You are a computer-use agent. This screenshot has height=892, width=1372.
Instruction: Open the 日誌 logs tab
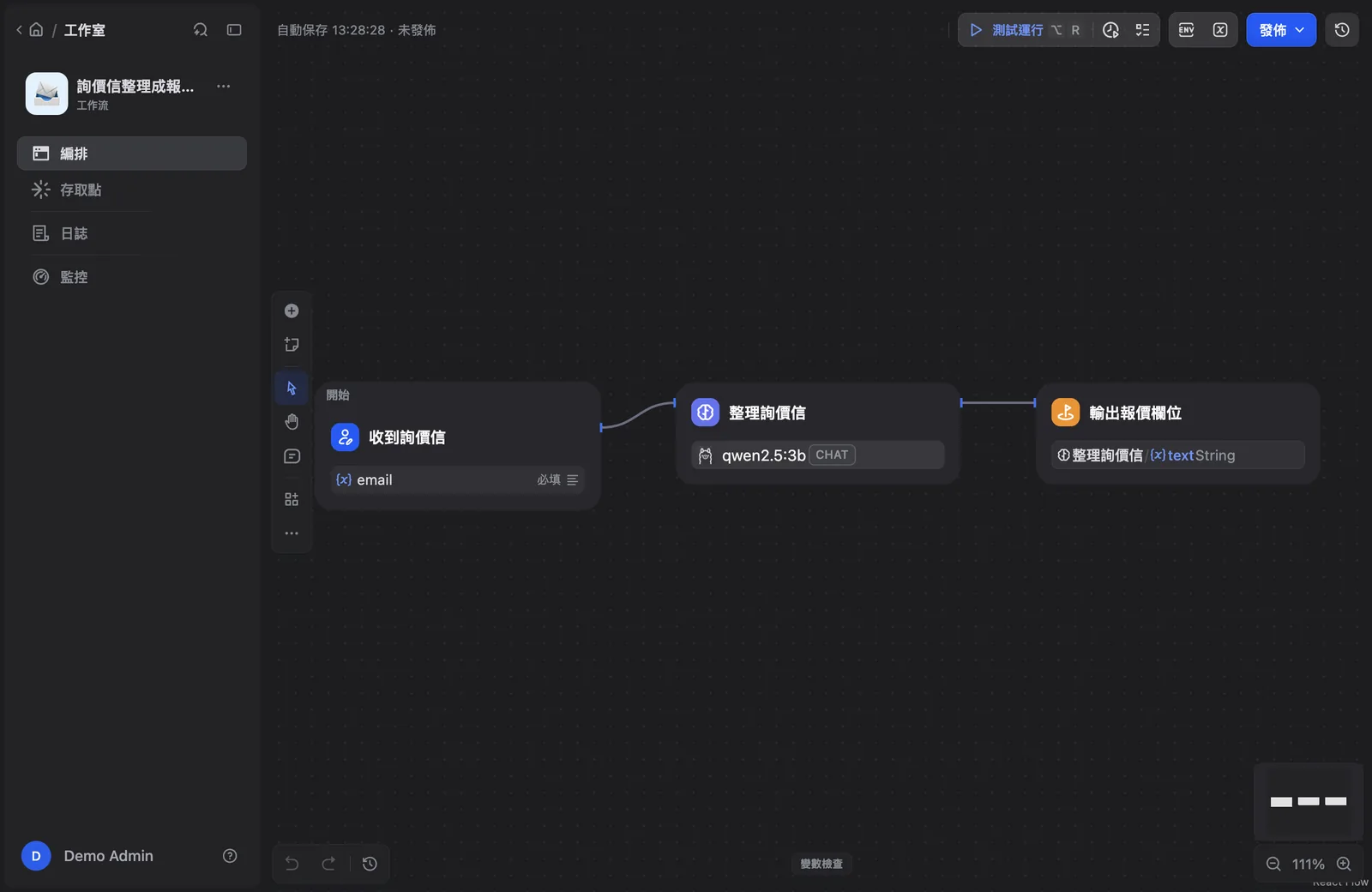[x=132, y=233]
